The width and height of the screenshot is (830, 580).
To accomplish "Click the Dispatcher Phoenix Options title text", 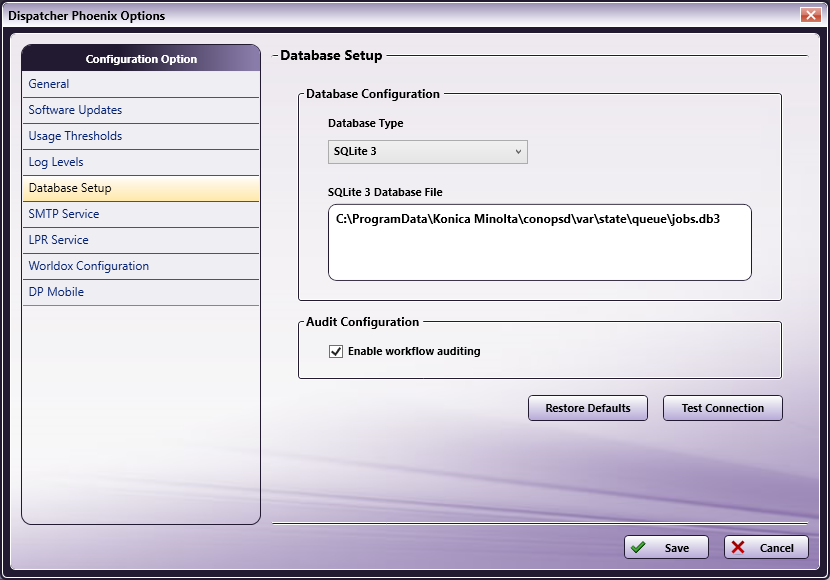I will 87,16.
